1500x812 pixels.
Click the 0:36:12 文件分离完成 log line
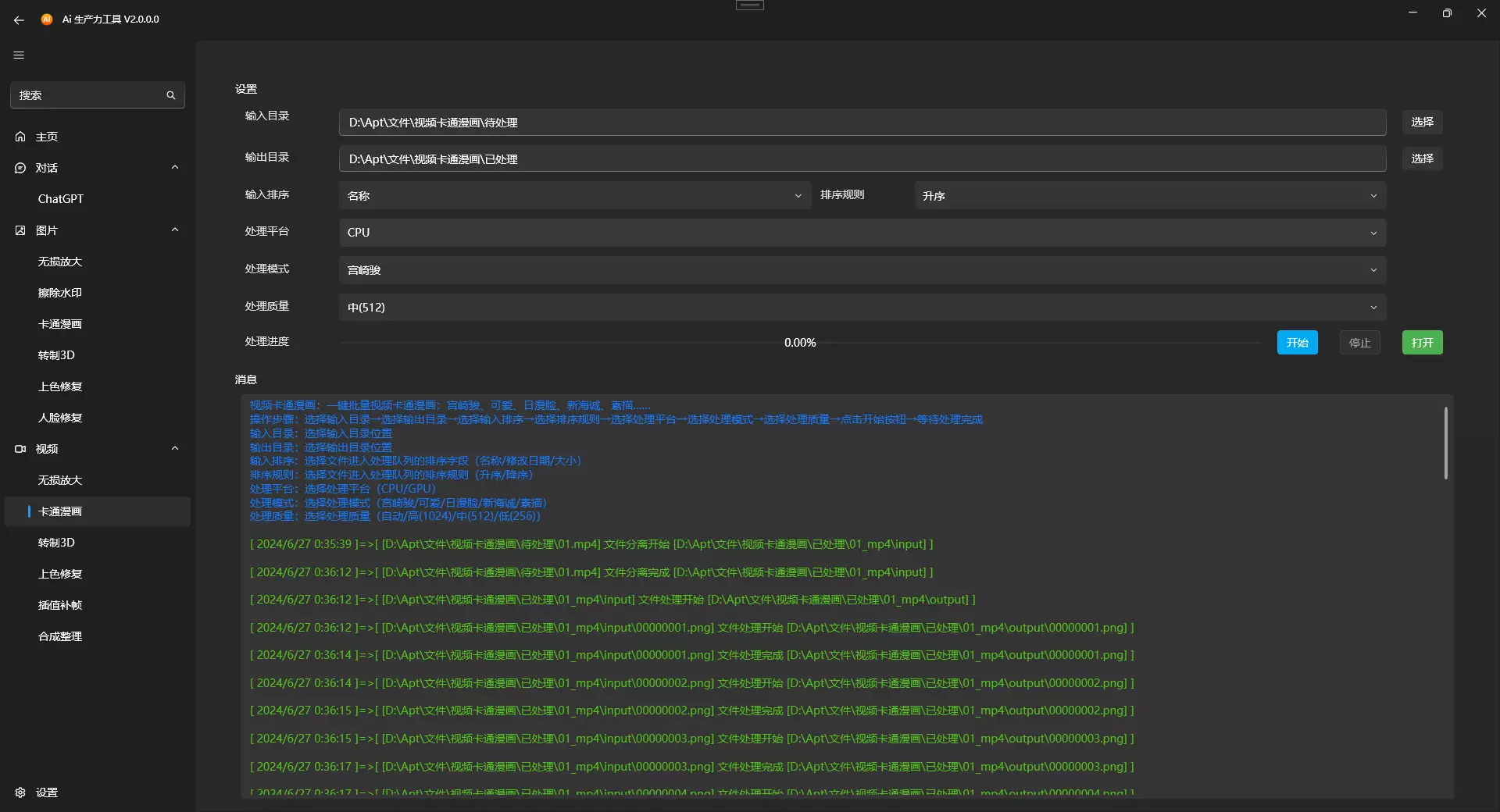click(x=591, y=572)
